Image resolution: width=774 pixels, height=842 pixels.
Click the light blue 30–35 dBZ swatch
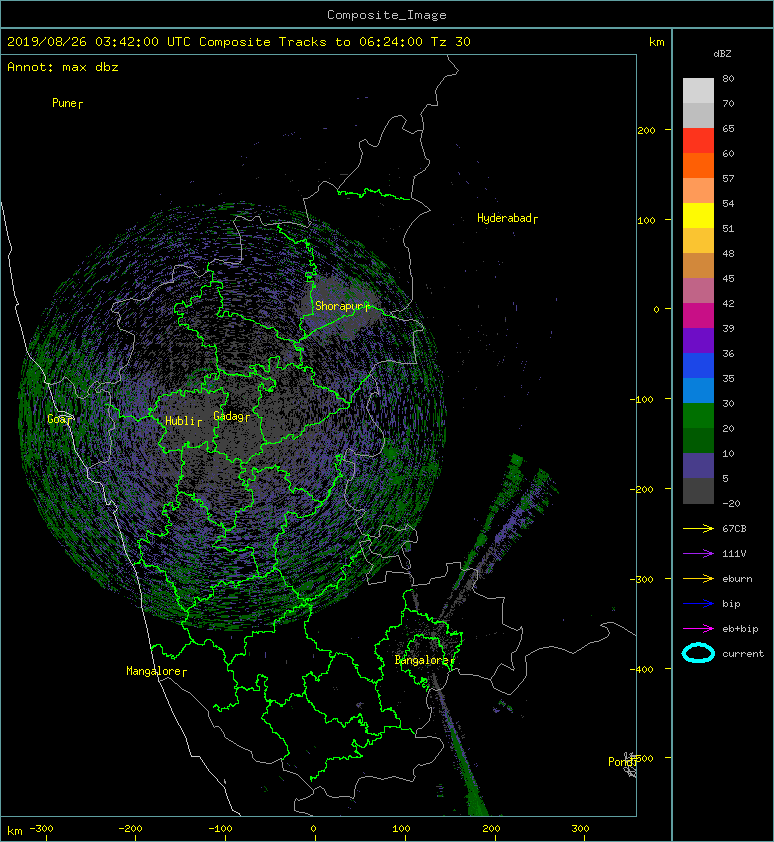[698, 390]
